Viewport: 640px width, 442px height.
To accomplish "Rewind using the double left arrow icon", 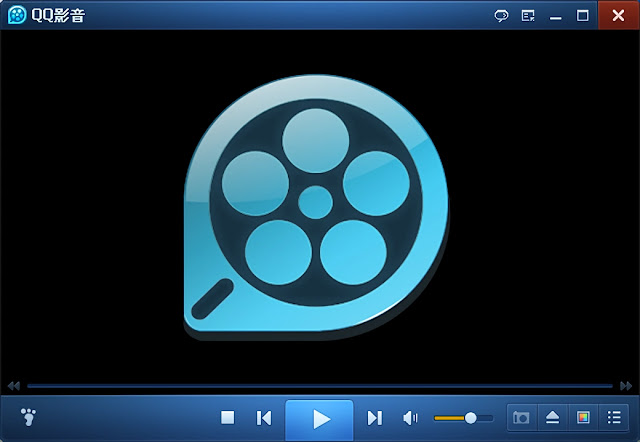I will (13, 386).
